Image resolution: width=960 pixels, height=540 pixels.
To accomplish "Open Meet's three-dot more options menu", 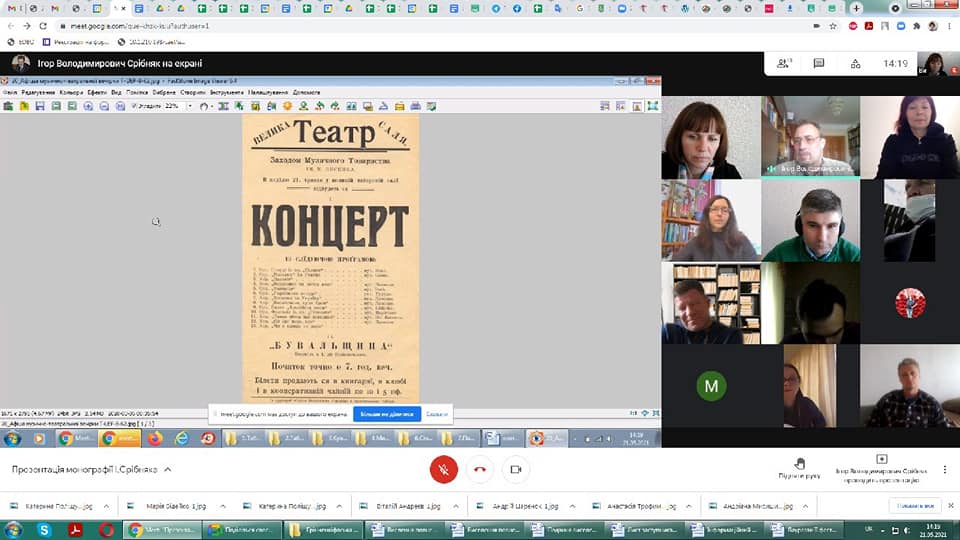I will (x=945, y=468).
